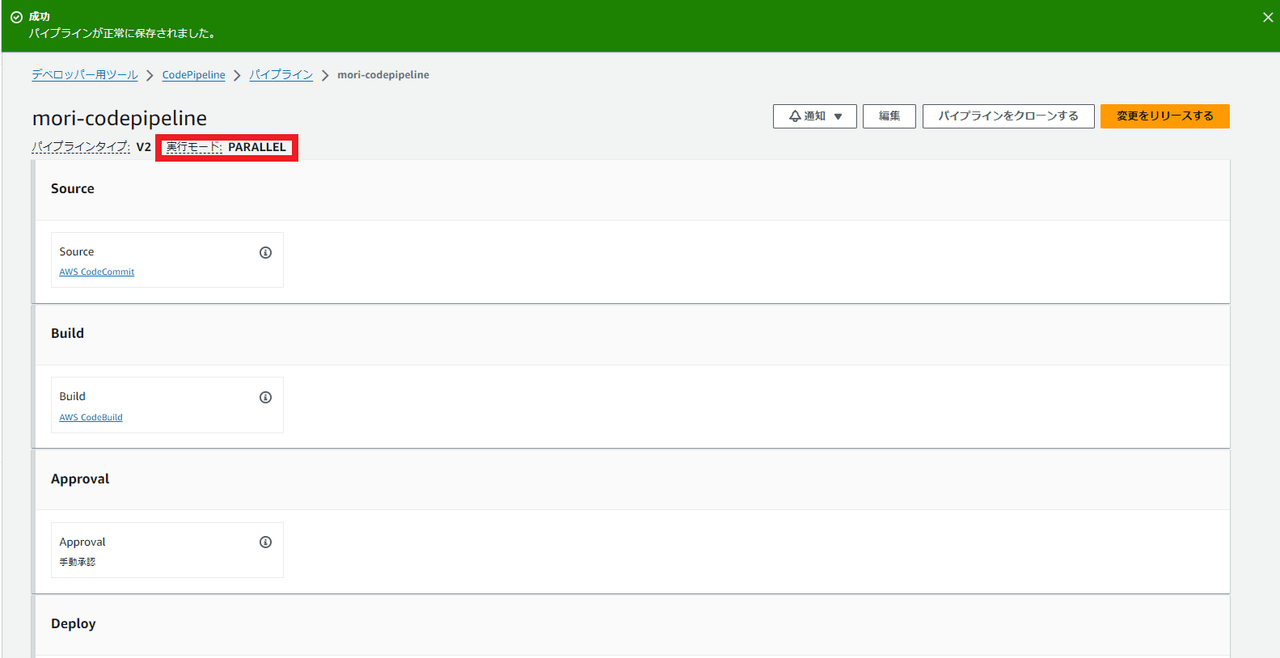Click the Source action card title
Screen dimensions: 1280x658
click(x=77, y=252)
